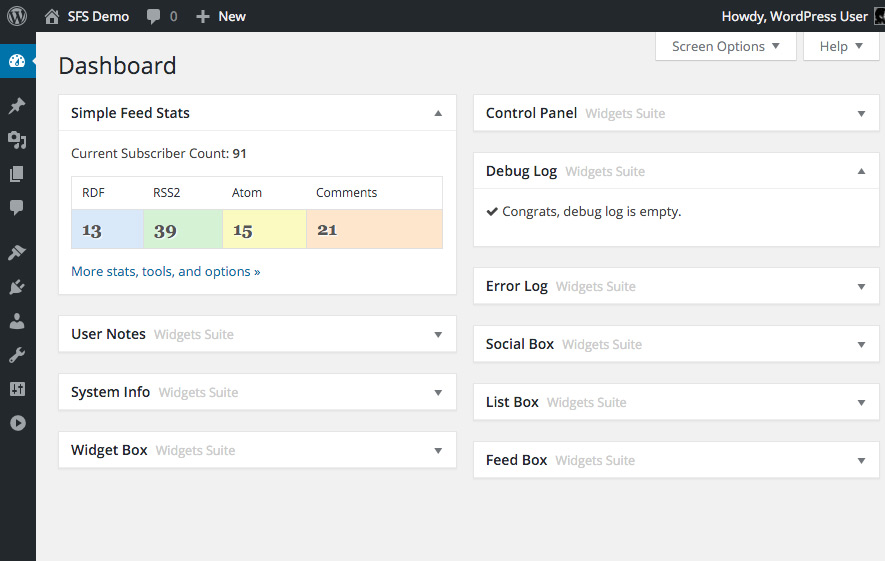The image size is (885, 561).
Task: Expand the User Notes widget
Action: [x=438, y=335]
